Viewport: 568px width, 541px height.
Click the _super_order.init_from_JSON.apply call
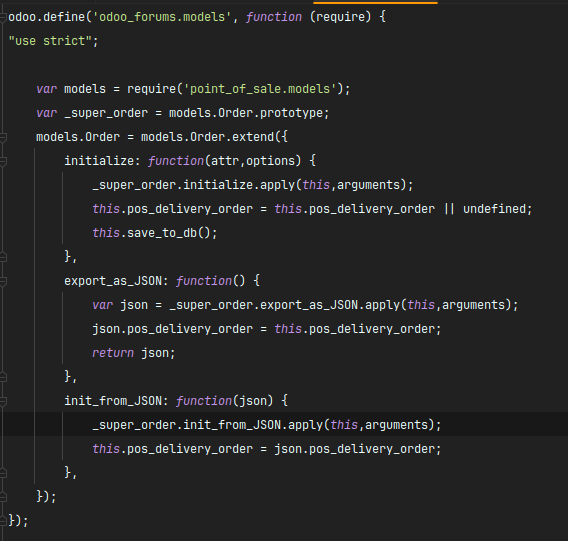point(267,425)
